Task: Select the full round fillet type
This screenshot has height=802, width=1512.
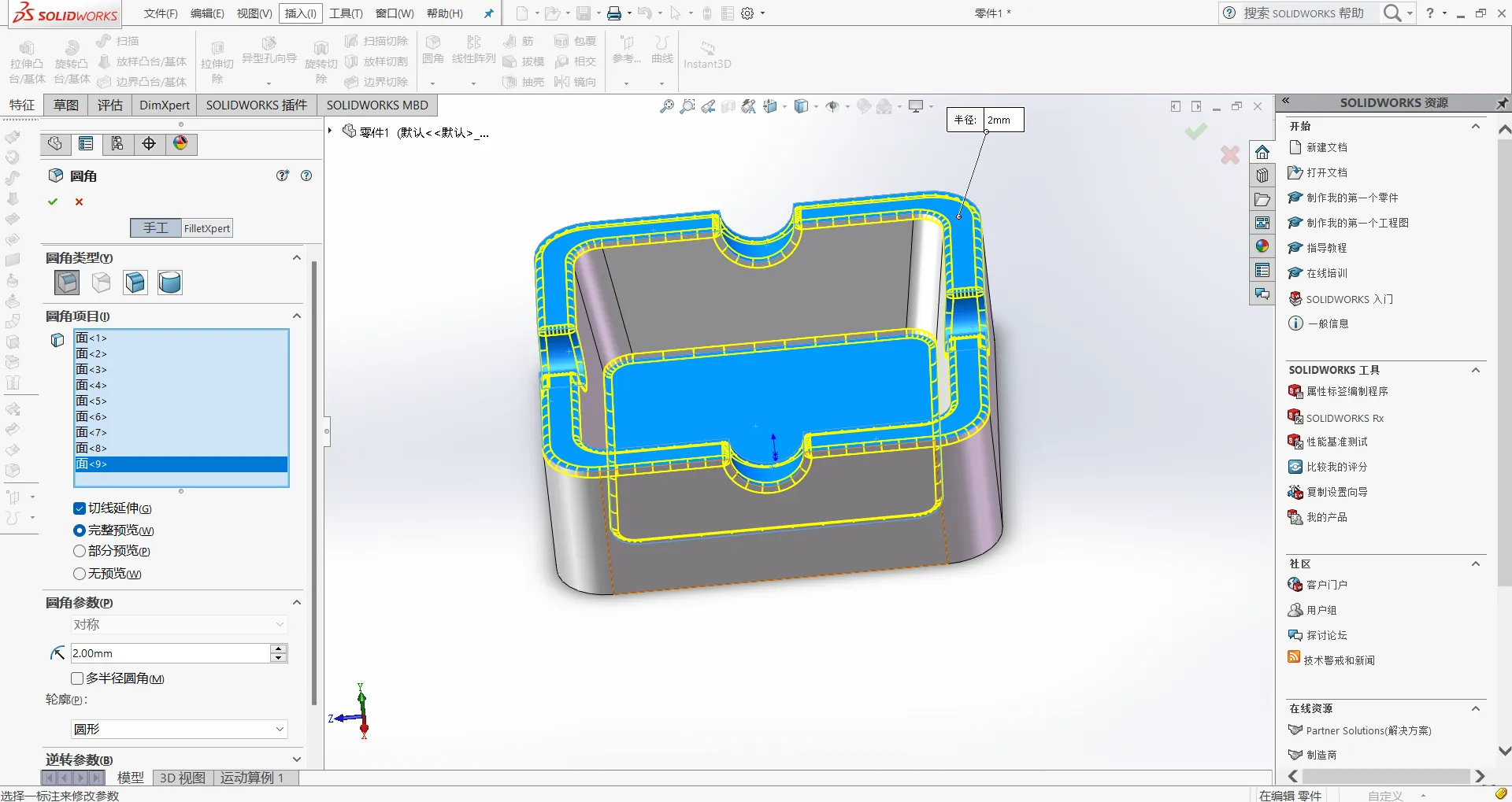Action: click(x=169, y=283)
